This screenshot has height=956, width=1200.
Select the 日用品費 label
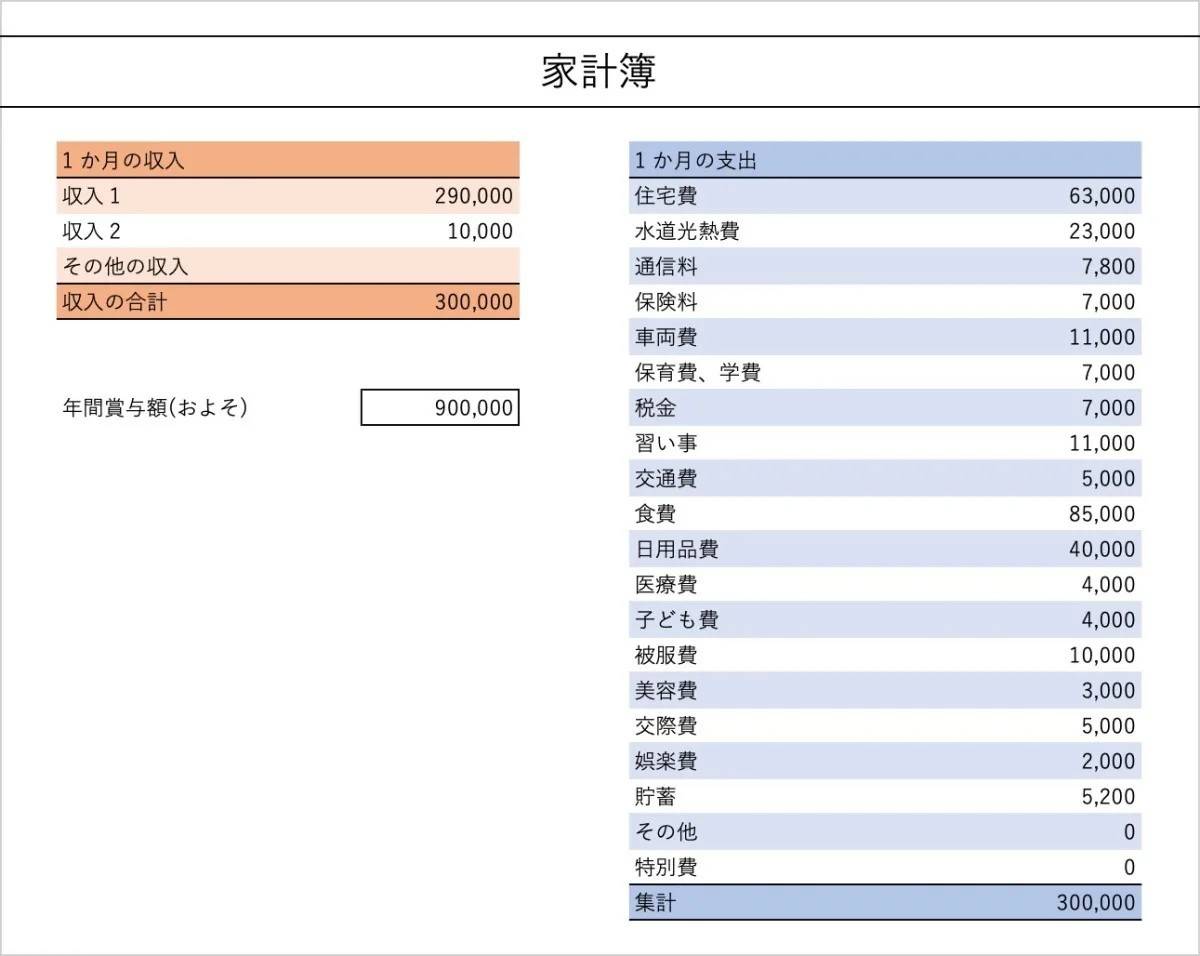677,549
